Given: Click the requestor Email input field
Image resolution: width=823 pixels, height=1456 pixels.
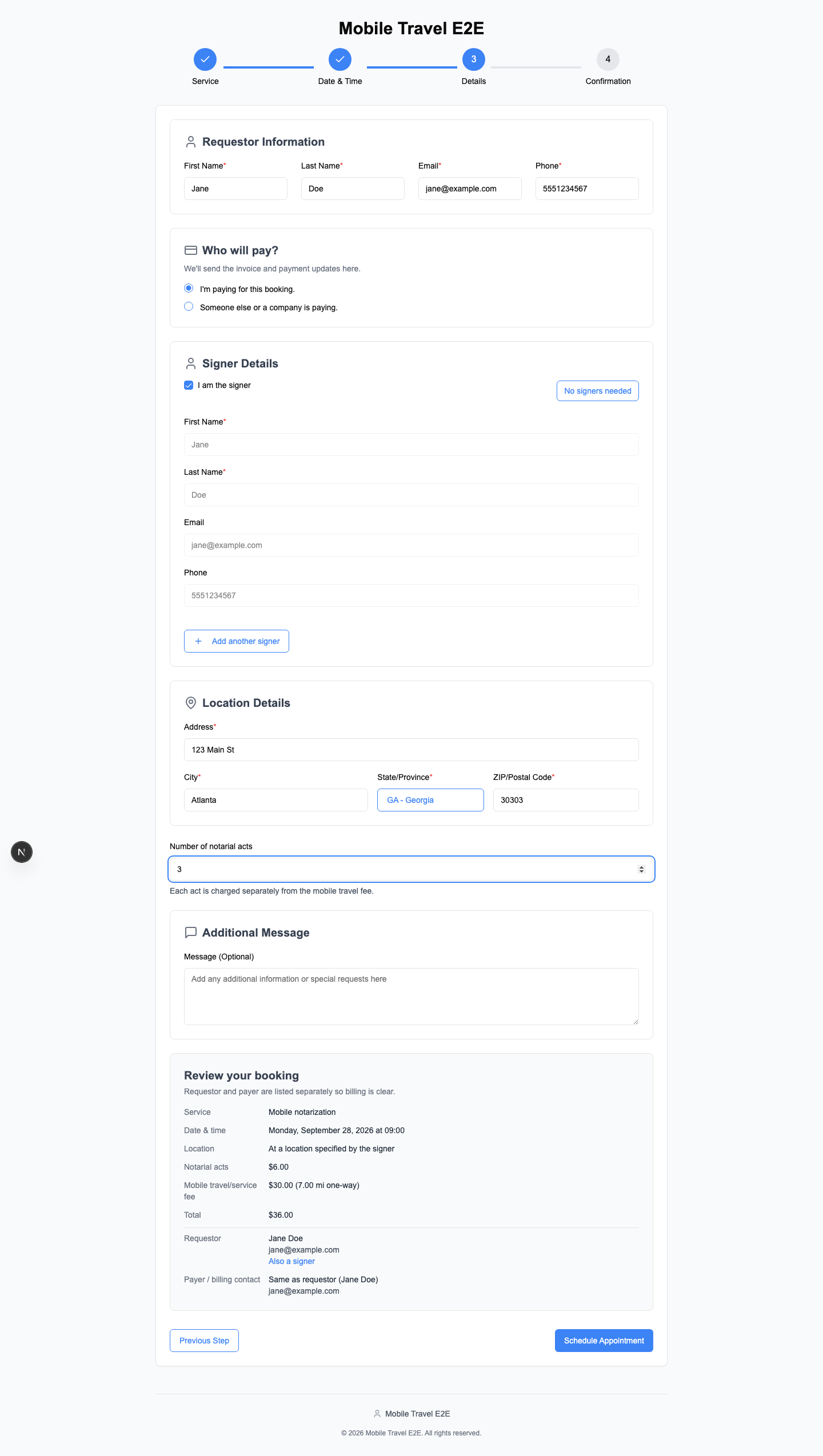Looking at the screenshot, I should click(x=470, y=189).
